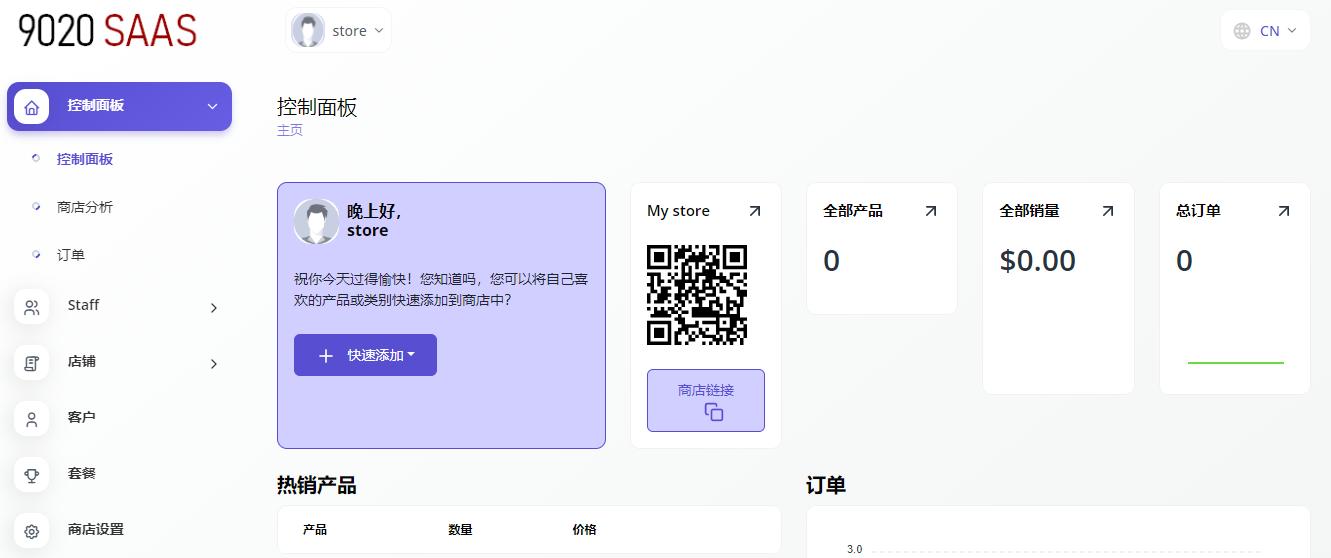This screenshot has height=558, width=1331.
Task: Click the store QR code
Action: point(698,295)
